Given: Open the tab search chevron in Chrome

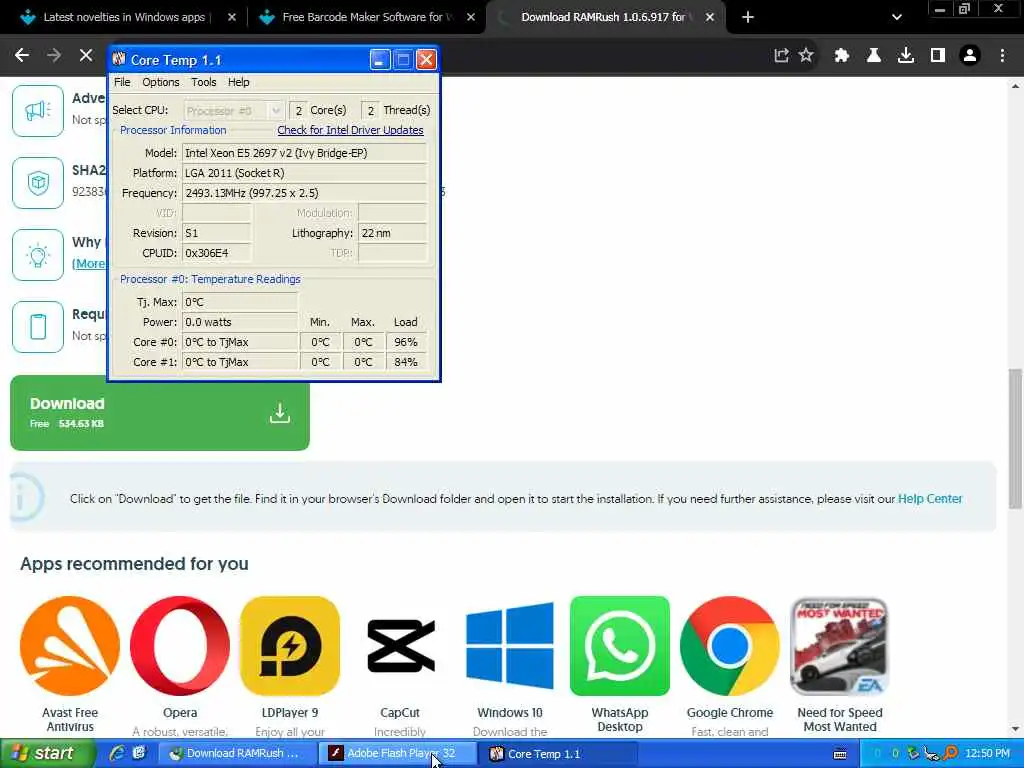Looking at the screenshot, I should (897, 18).
